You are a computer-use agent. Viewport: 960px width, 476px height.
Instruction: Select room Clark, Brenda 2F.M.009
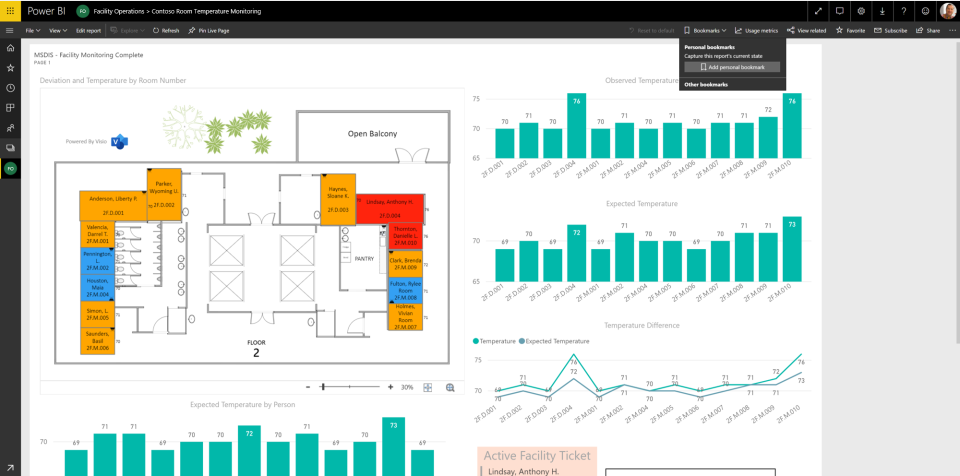click(405, 263)
